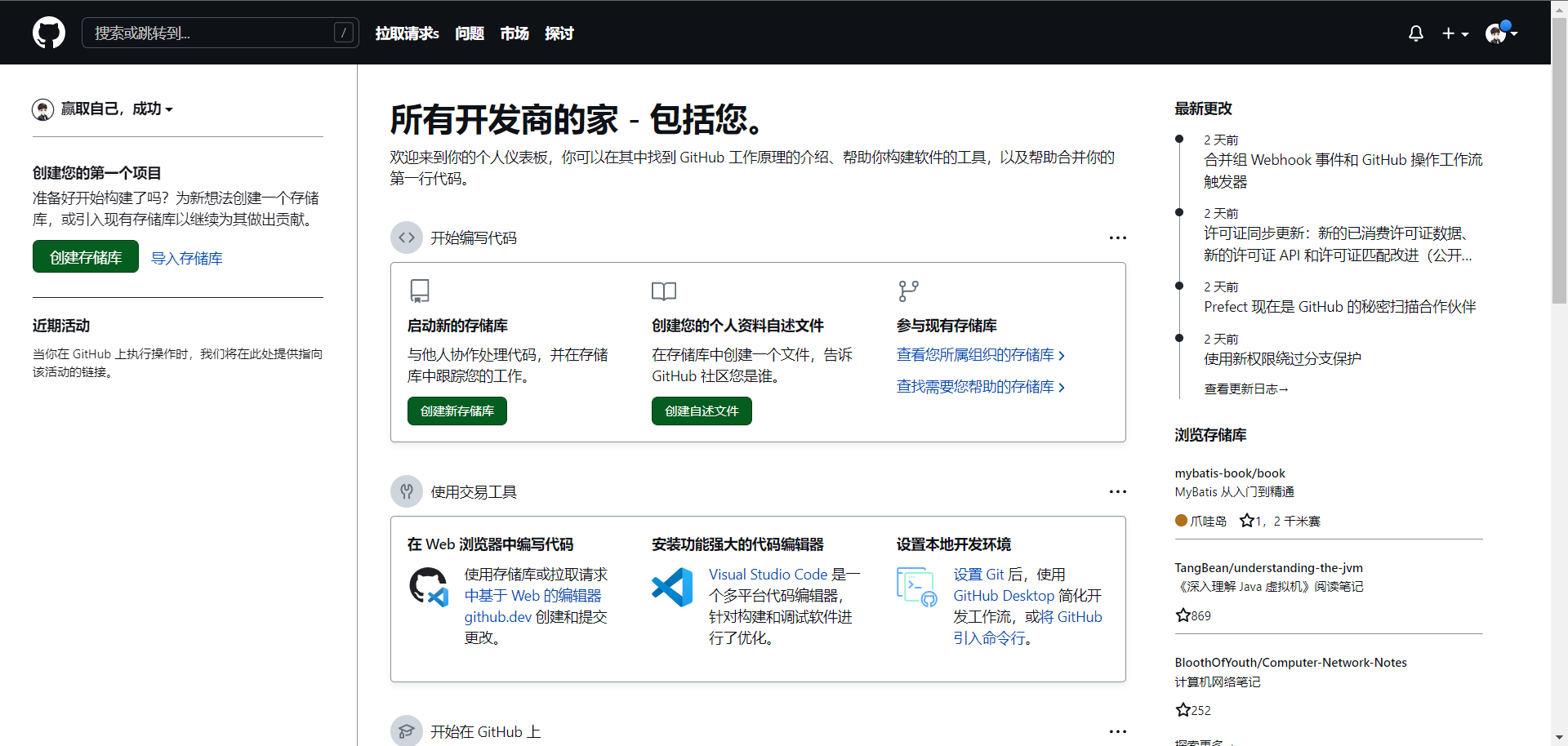
Task: Follow the 查看更新日志 link
Action: tap(1246, 389)
